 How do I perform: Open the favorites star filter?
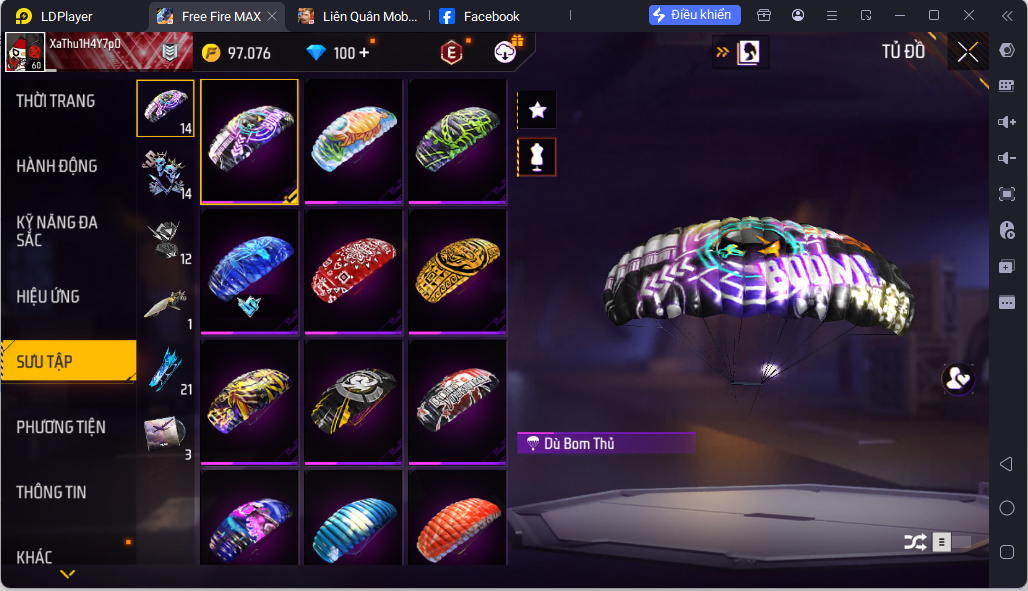pos(537,110)
